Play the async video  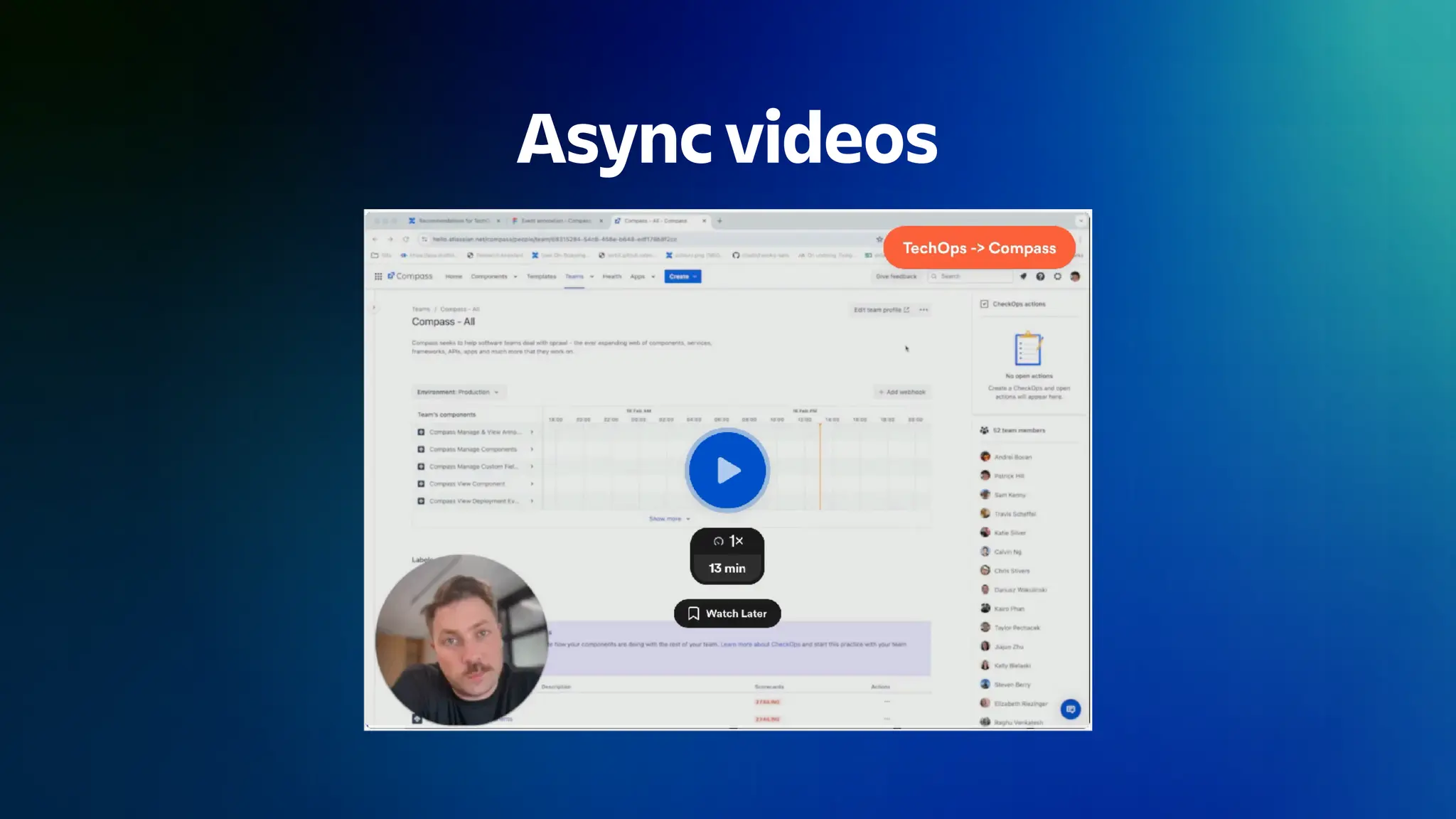(x=727, y=470)
